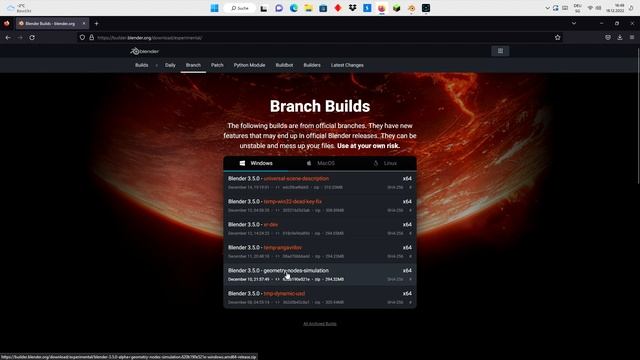The image size is (640, 360).
Task: Click SHA-256 link of xr-dev row
Action: [395, 233]
